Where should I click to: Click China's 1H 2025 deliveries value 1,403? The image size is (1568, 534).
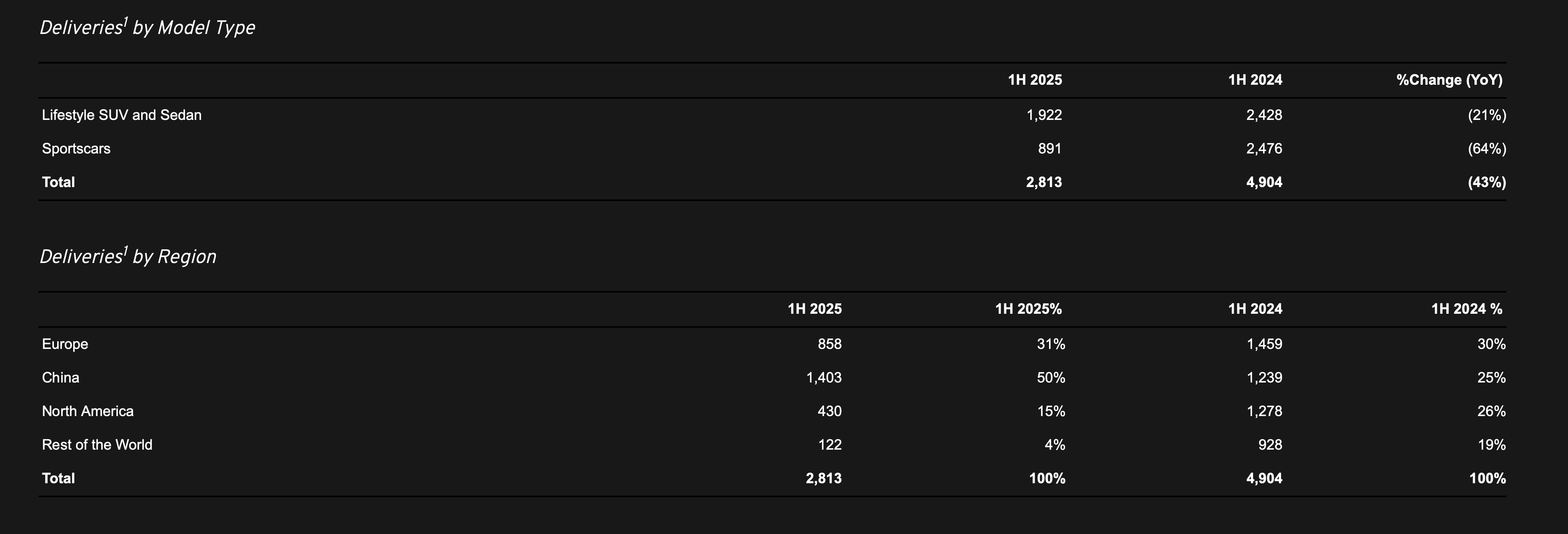[x=824, y=377]
